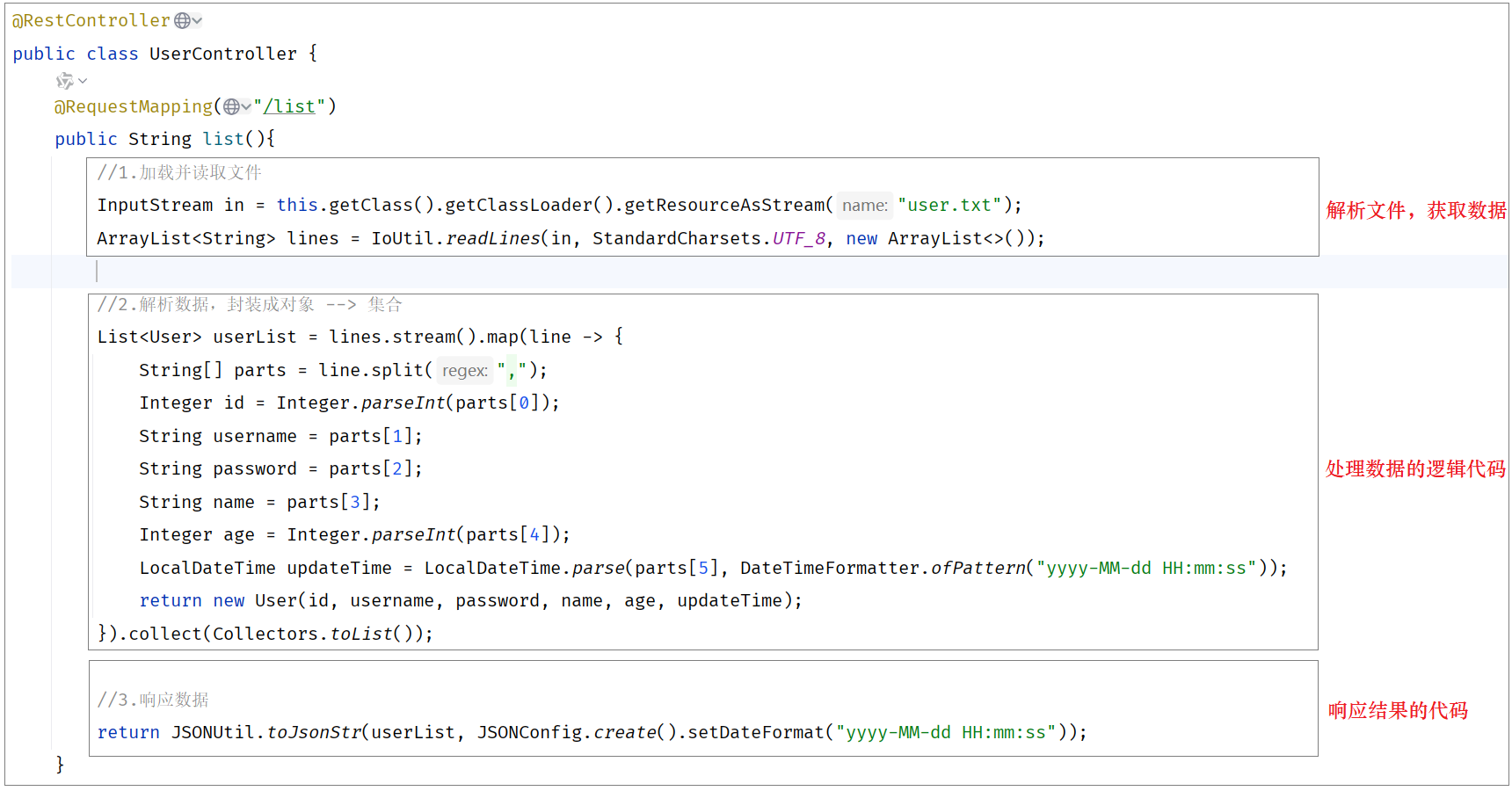The width and height of the screenshot is (1512, 791).
Task: Click the StandardCharsets class reference
Action: [677, 238]
